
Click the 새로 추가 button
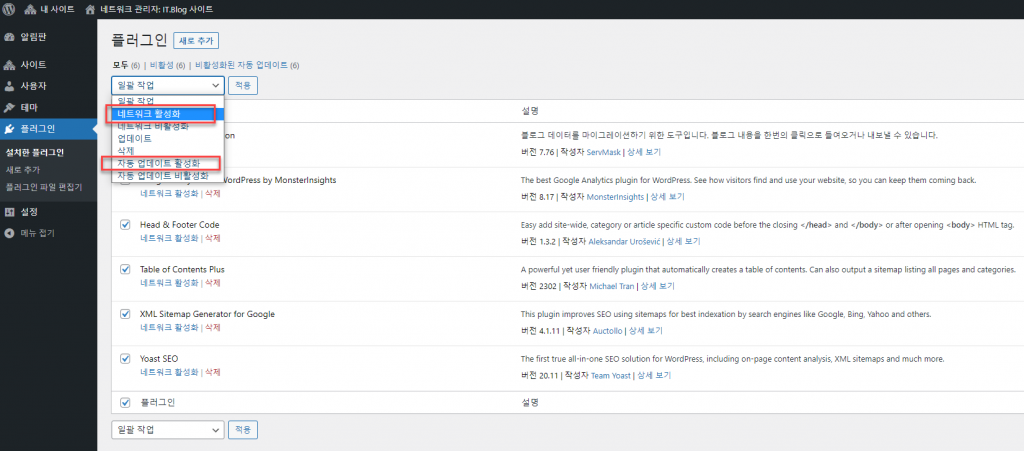(196, 41)
